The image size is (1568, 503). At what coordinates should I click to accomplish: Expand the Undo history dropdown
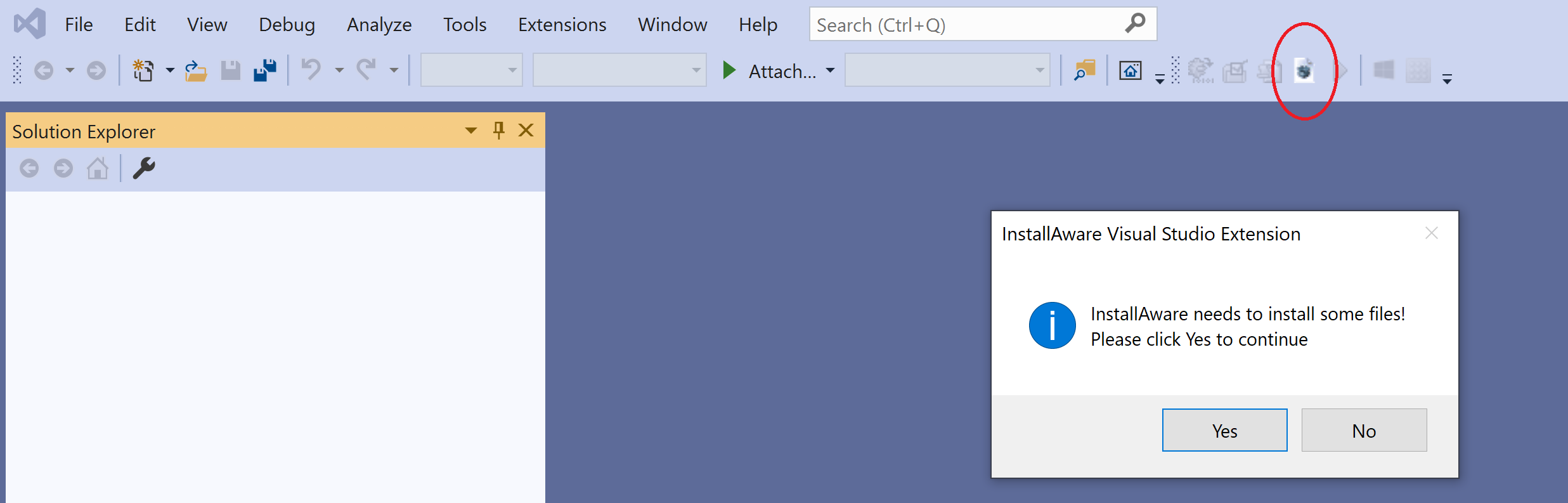click(x=339, y=70)
